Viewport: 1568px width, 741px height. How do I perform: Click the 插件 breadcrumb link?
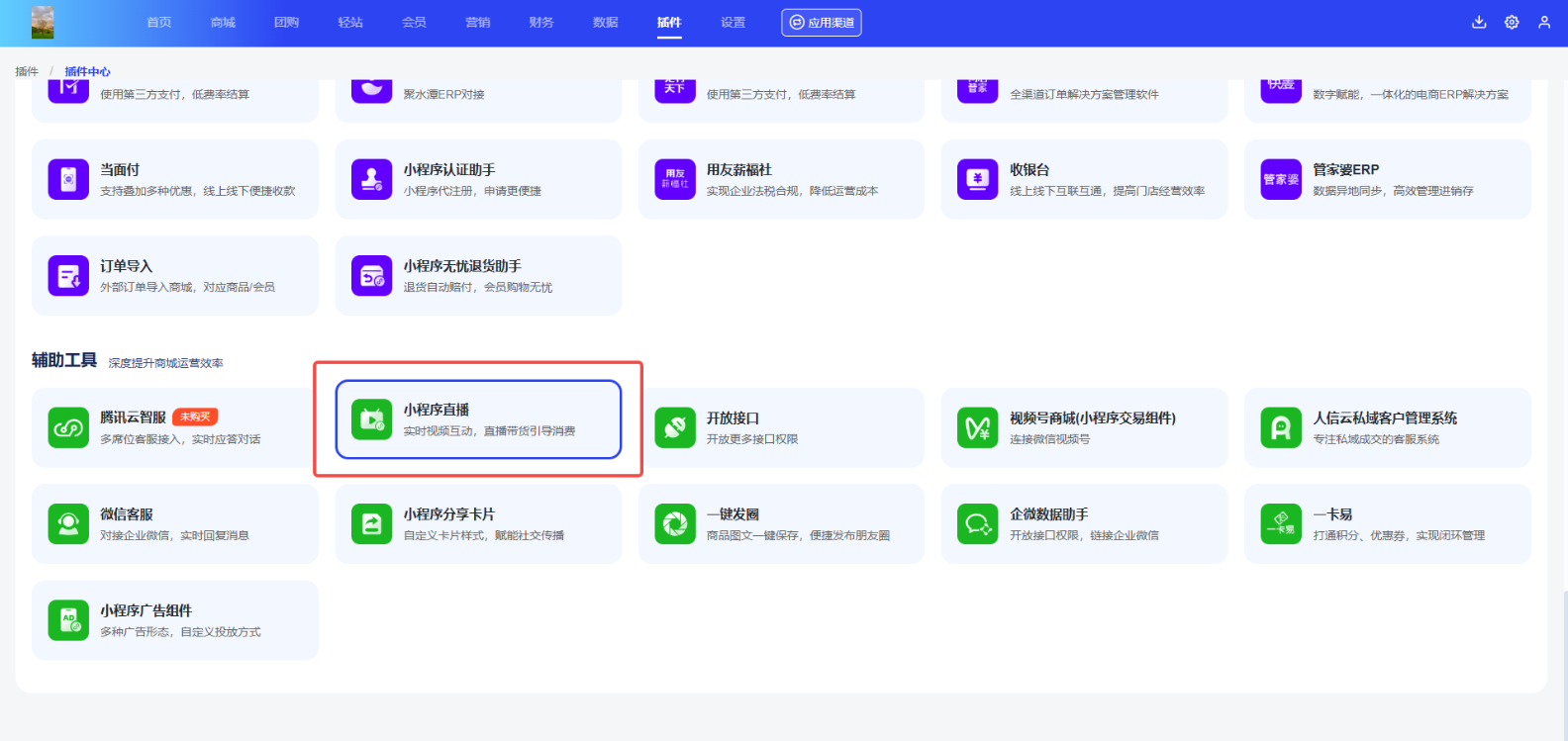pyautogui.click(x=27, y=71)
